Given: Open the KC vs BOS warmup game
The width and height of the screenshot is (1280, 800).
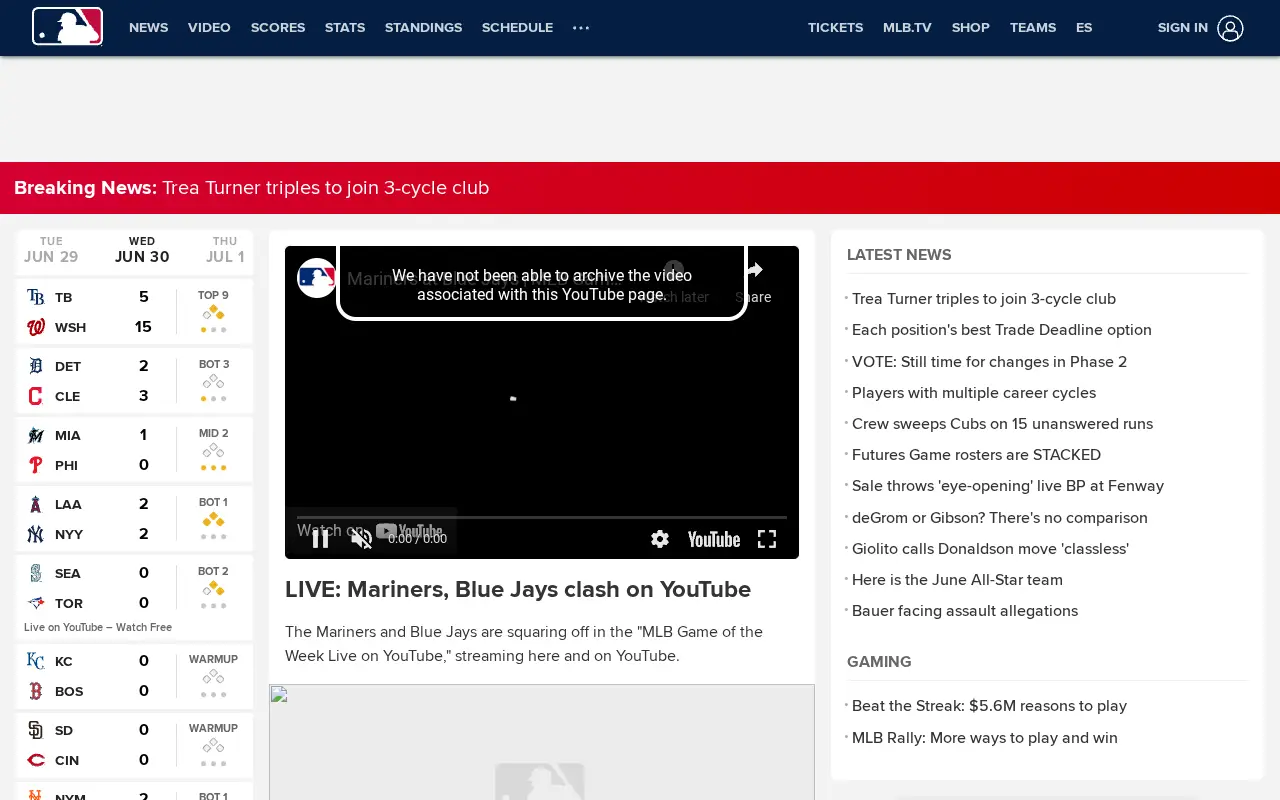Looking at the screenshot, I should pos(134,676).
